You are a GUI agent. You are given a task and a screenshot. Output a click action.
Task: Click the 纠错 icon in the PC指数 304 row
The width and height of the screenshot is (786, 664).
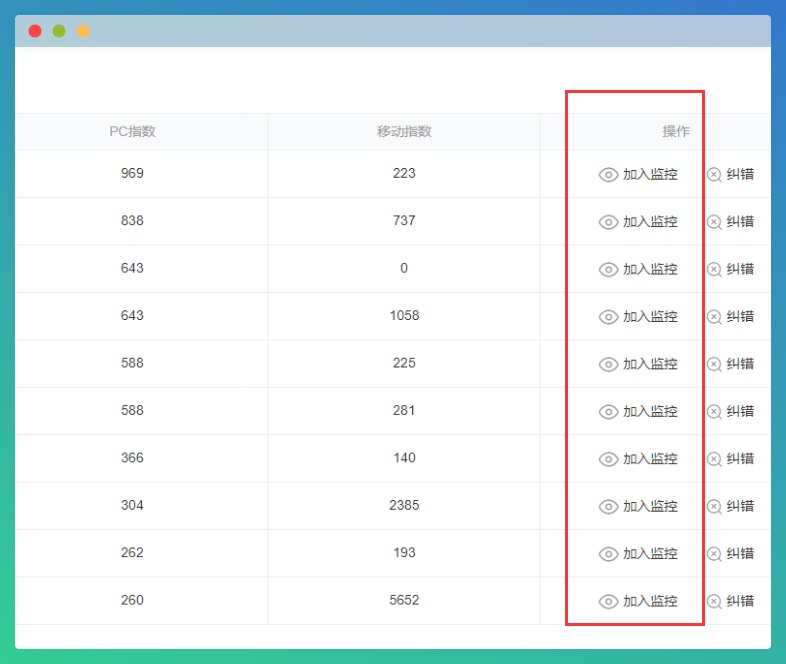(714, 507)
